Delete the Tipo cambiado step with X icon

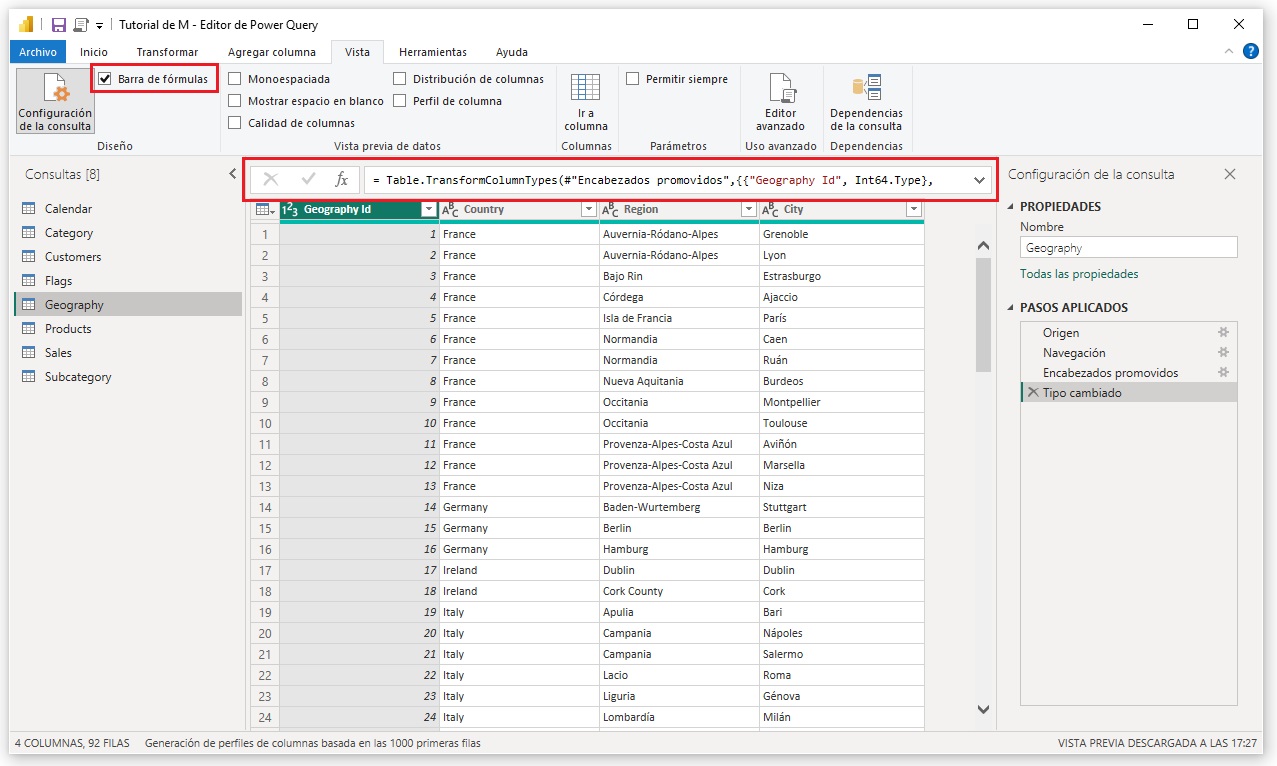[x=1032, y=393]
